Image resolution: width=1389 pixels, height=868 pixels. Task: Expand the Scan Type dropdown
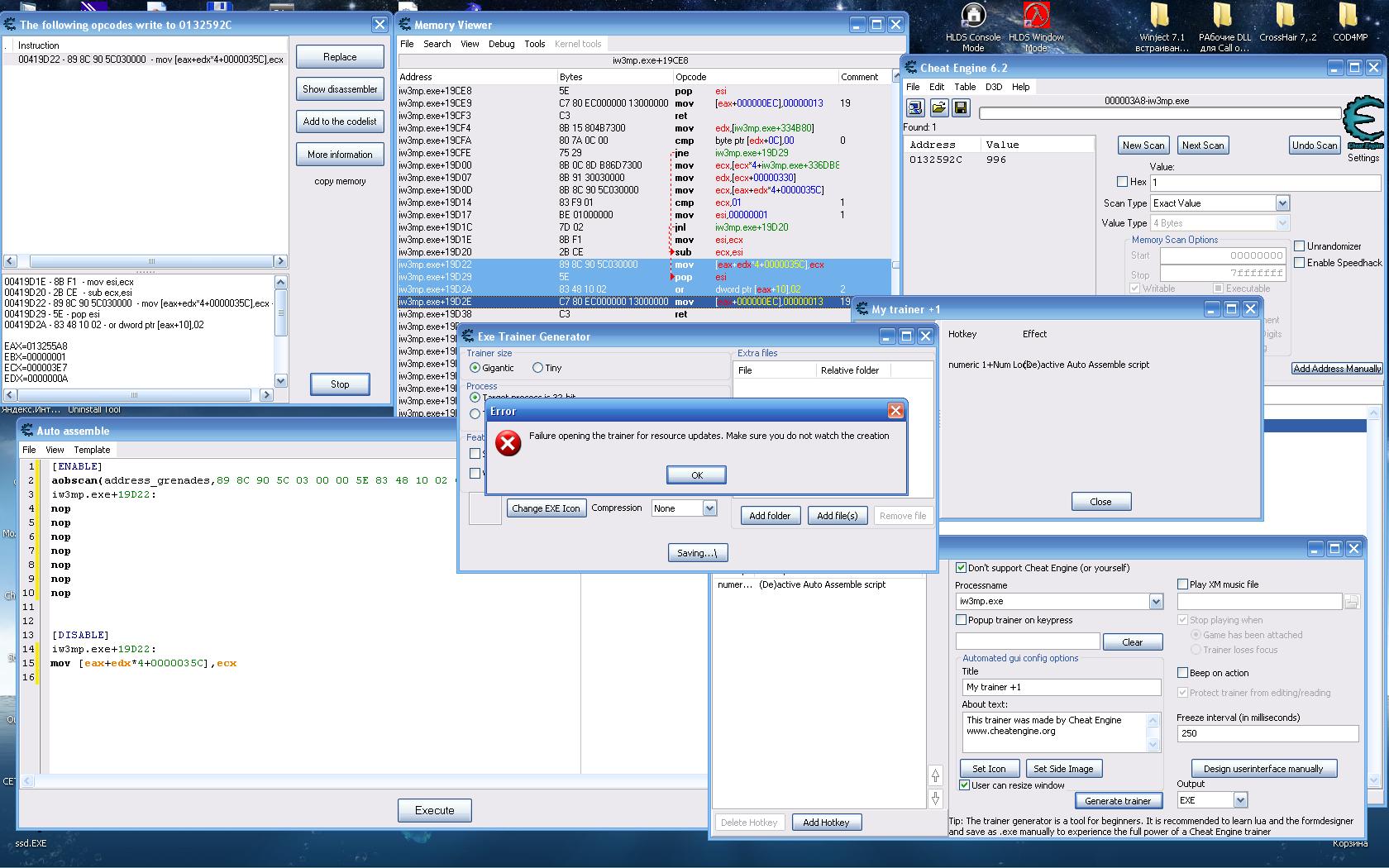coord(1282,203)
